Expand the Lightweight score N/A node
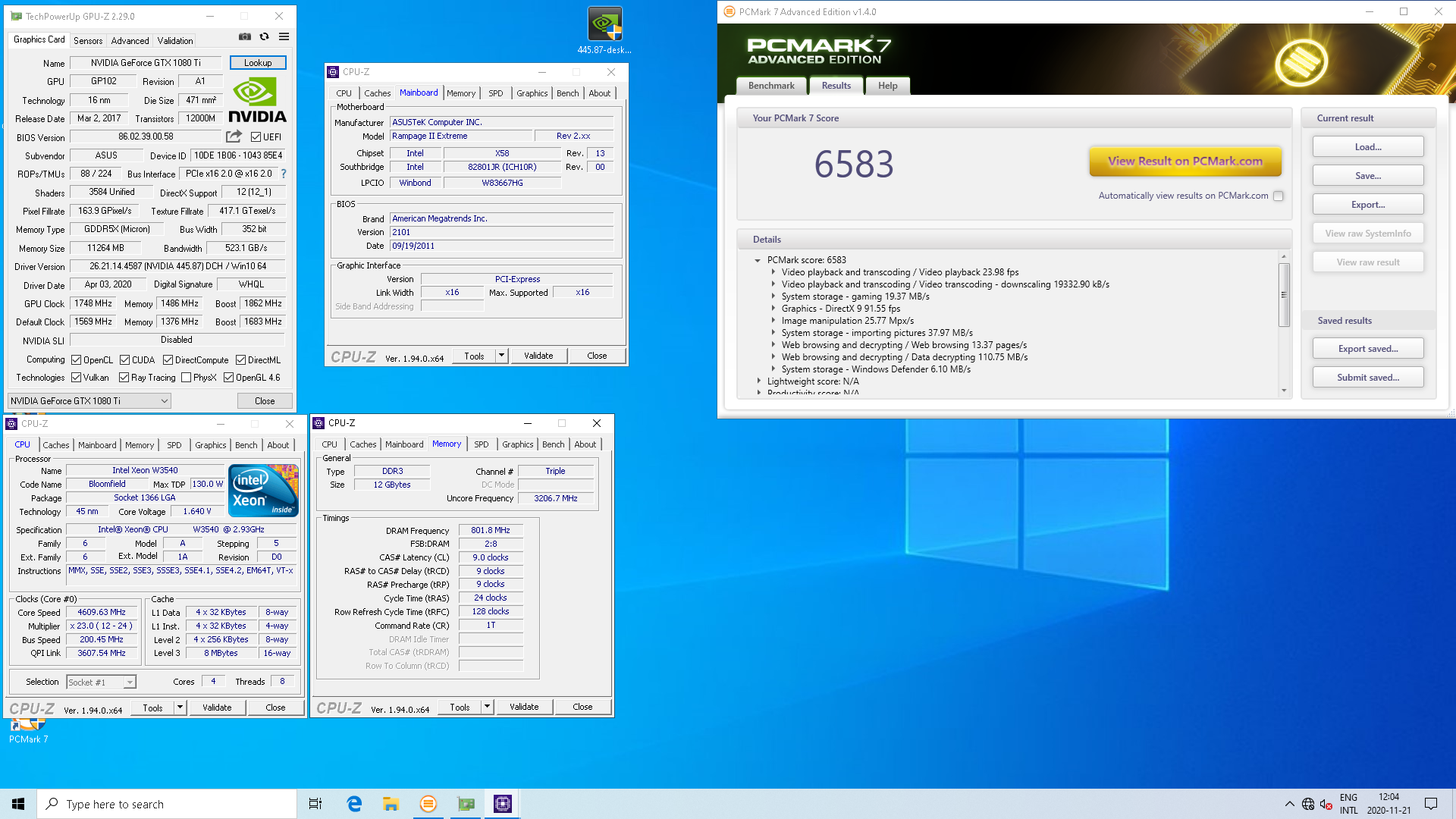1456x819 pixels. 758,381
